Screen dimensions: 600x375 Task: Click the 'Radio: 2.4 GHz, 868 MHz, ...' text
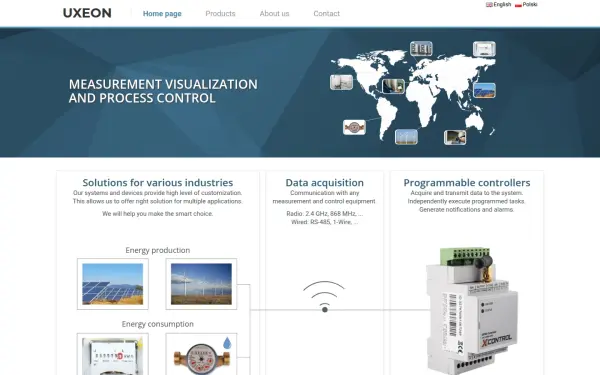(x=324, y=214)
